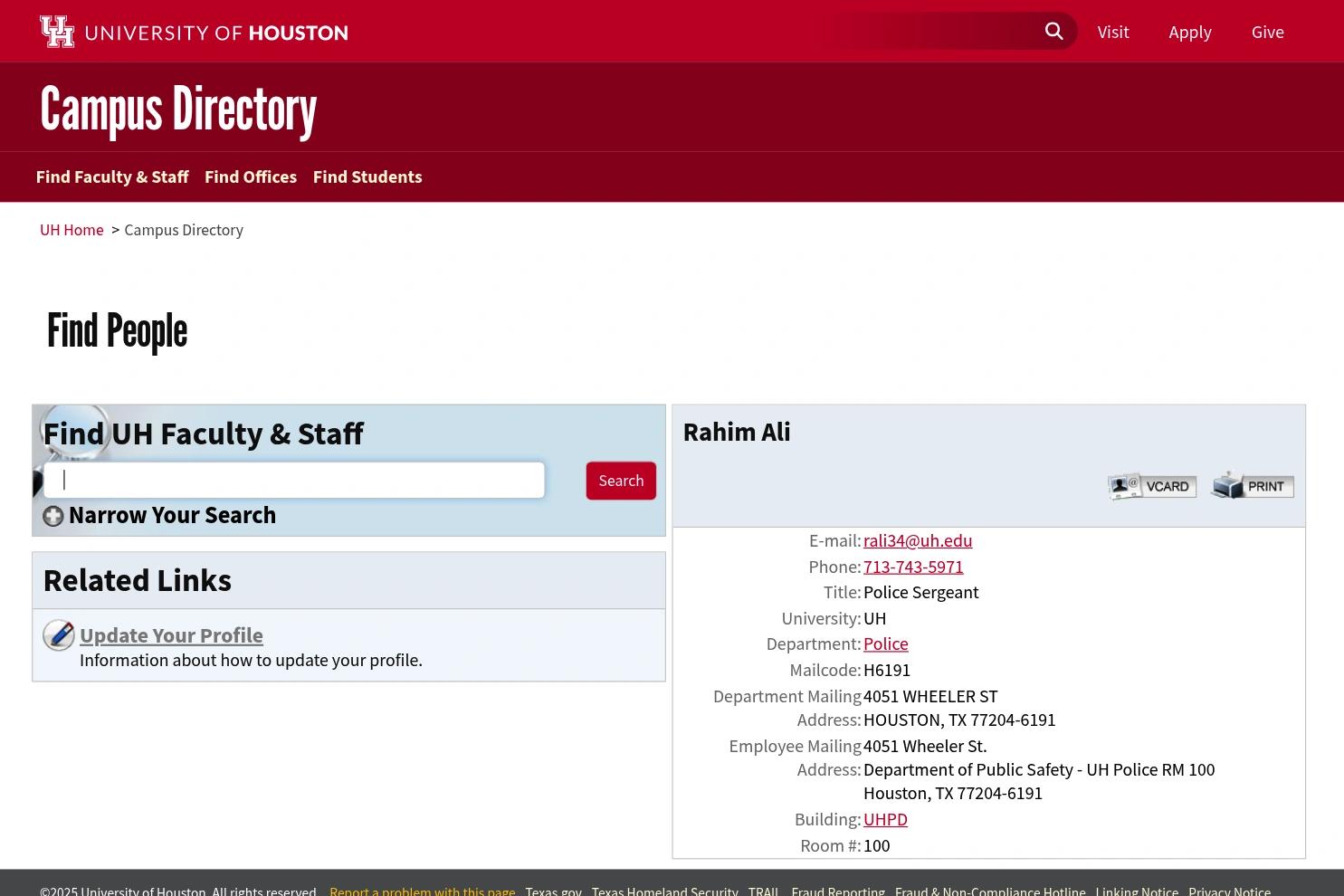Click the Campus Directory breadcrumb text
This screenshot has height=896, width=1344.
[184, 230]
